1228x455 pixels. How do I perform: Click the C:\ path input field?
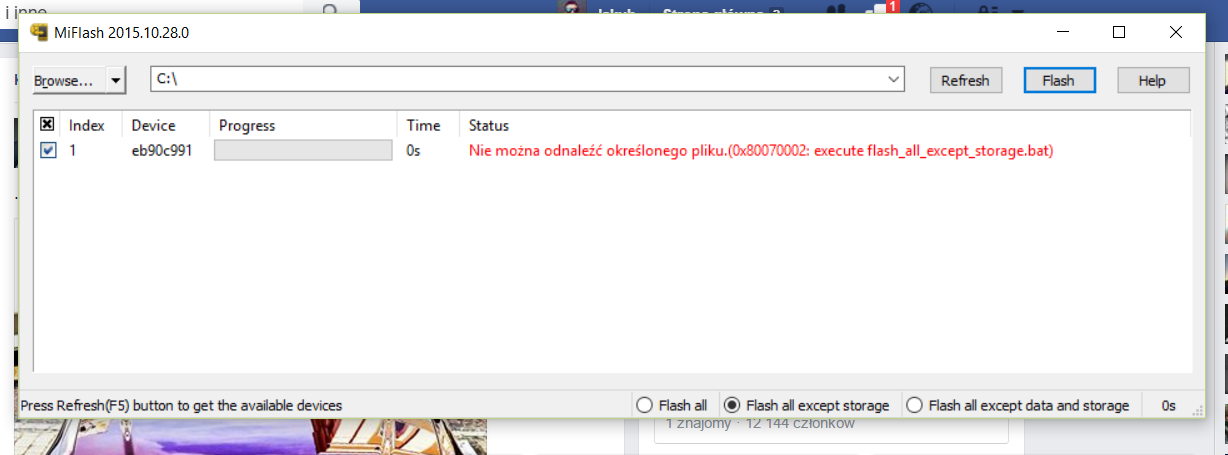click(517, 79)
